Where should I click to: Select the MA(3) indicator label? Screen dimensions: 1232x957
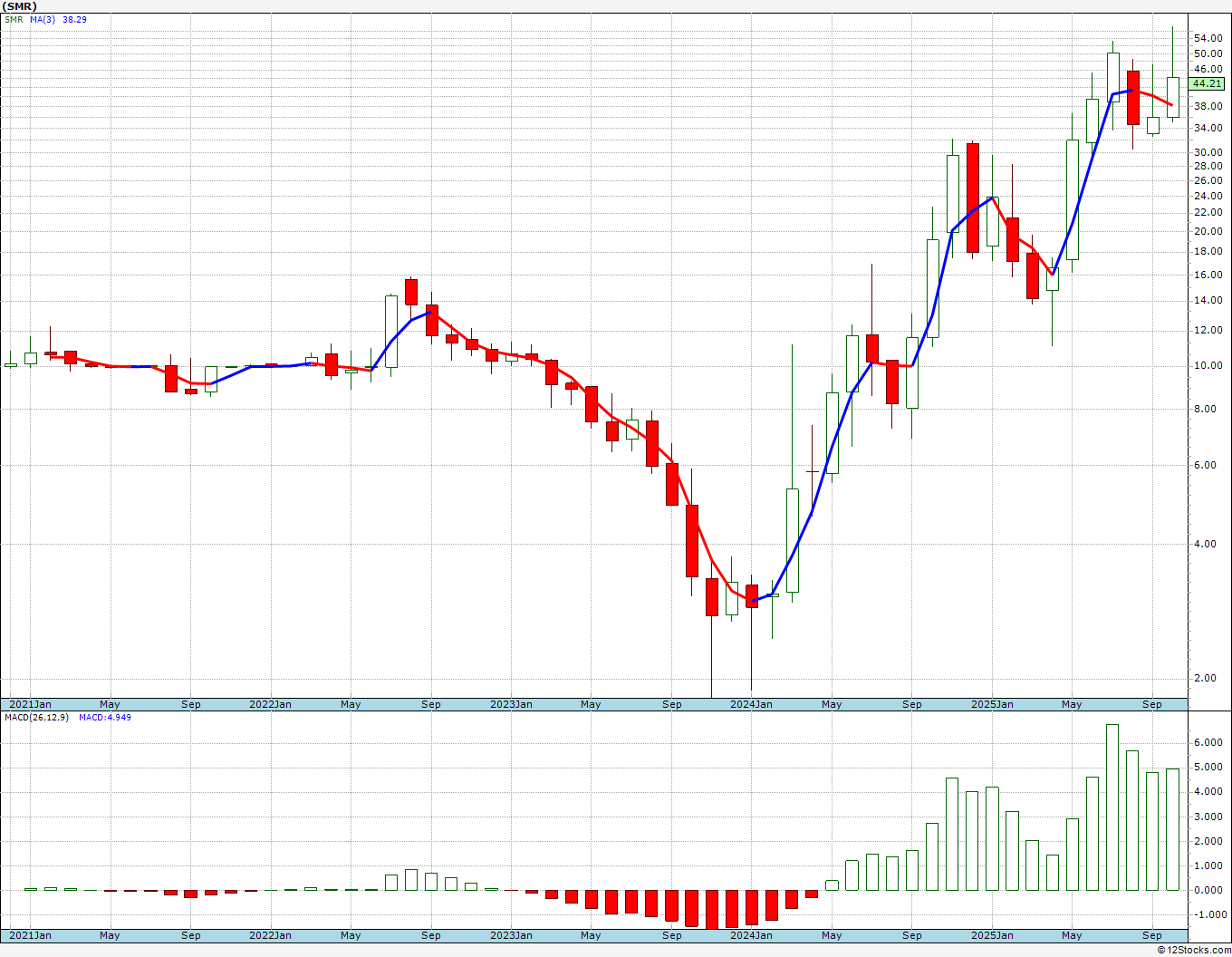click(43, 19)
